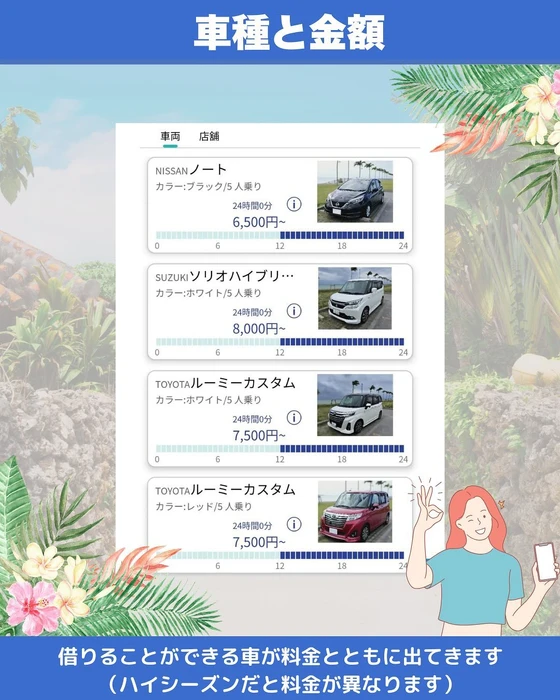Click availability timeline bar for SUZUKI ソリオ
Image resolution: width=560 pixels, height=700 pixels.
click(x=280, y=342)
